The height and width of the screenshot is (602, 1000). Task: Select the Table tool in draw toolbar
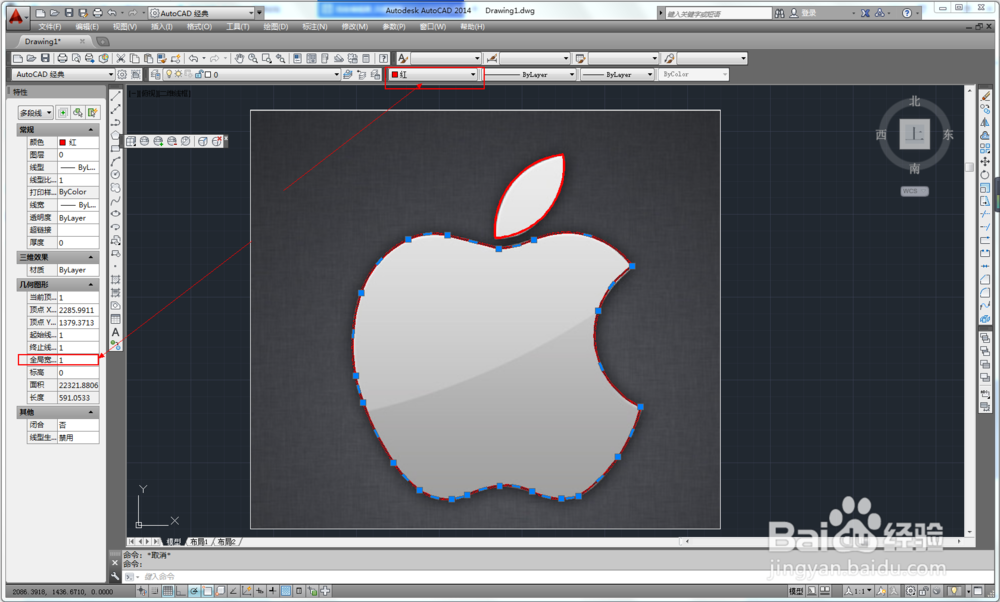coord(115,319)
